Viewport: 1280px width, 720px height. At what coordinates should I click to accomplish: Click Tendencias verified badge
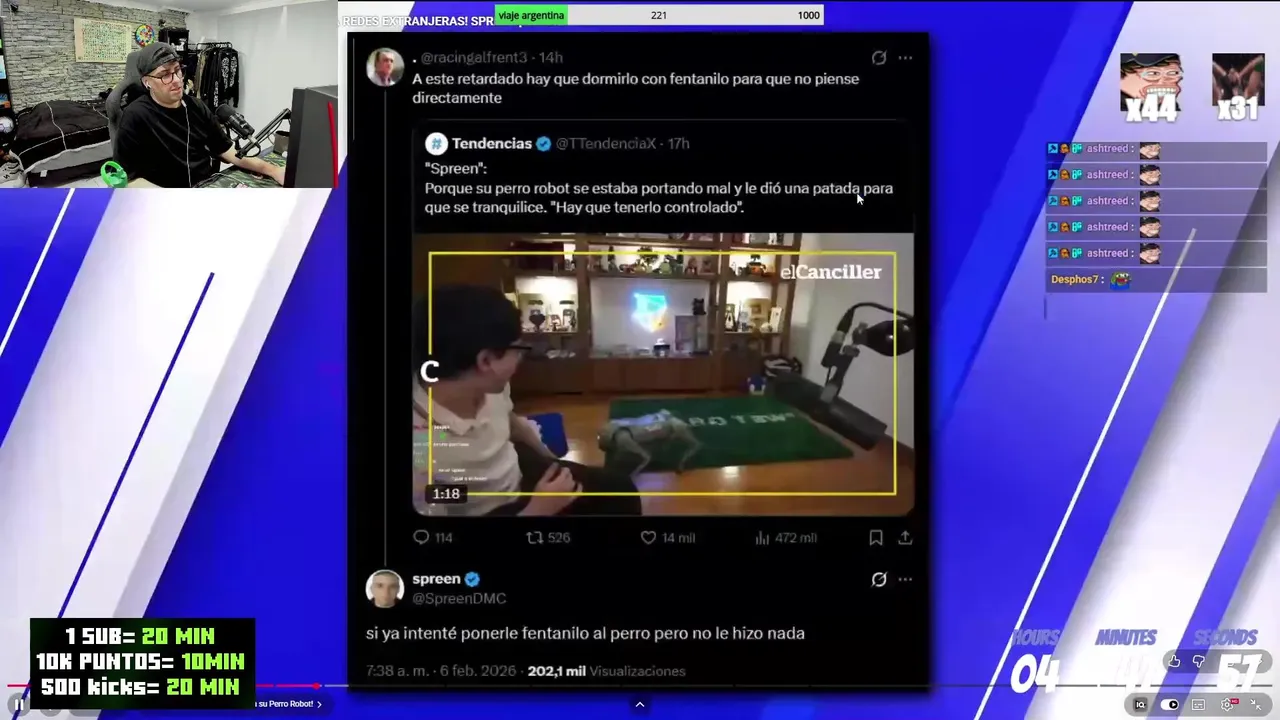point(543,144)
